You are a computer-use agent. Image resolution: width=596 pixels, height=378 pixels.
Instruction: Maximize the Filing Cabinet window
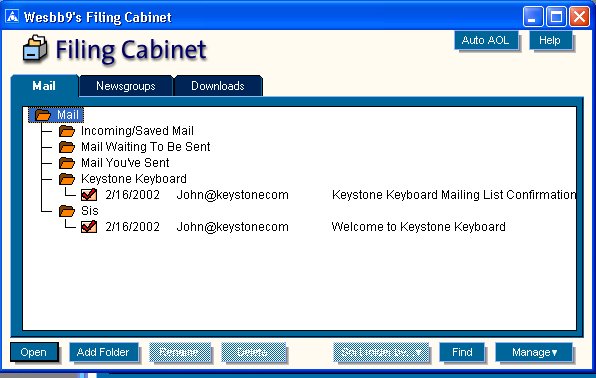556,17
